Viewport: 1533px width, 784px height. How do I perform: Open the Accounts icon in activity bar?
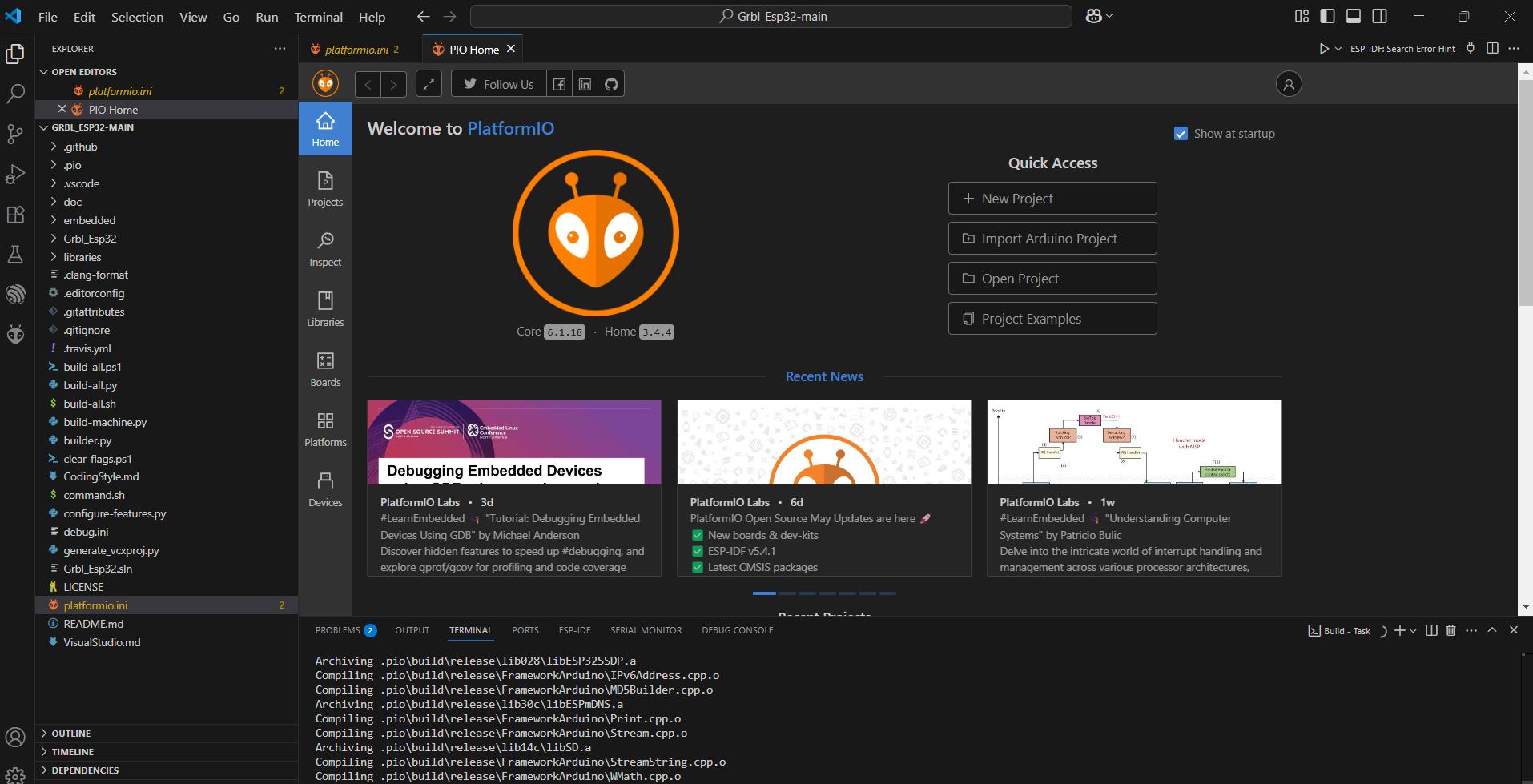point(15,737)
